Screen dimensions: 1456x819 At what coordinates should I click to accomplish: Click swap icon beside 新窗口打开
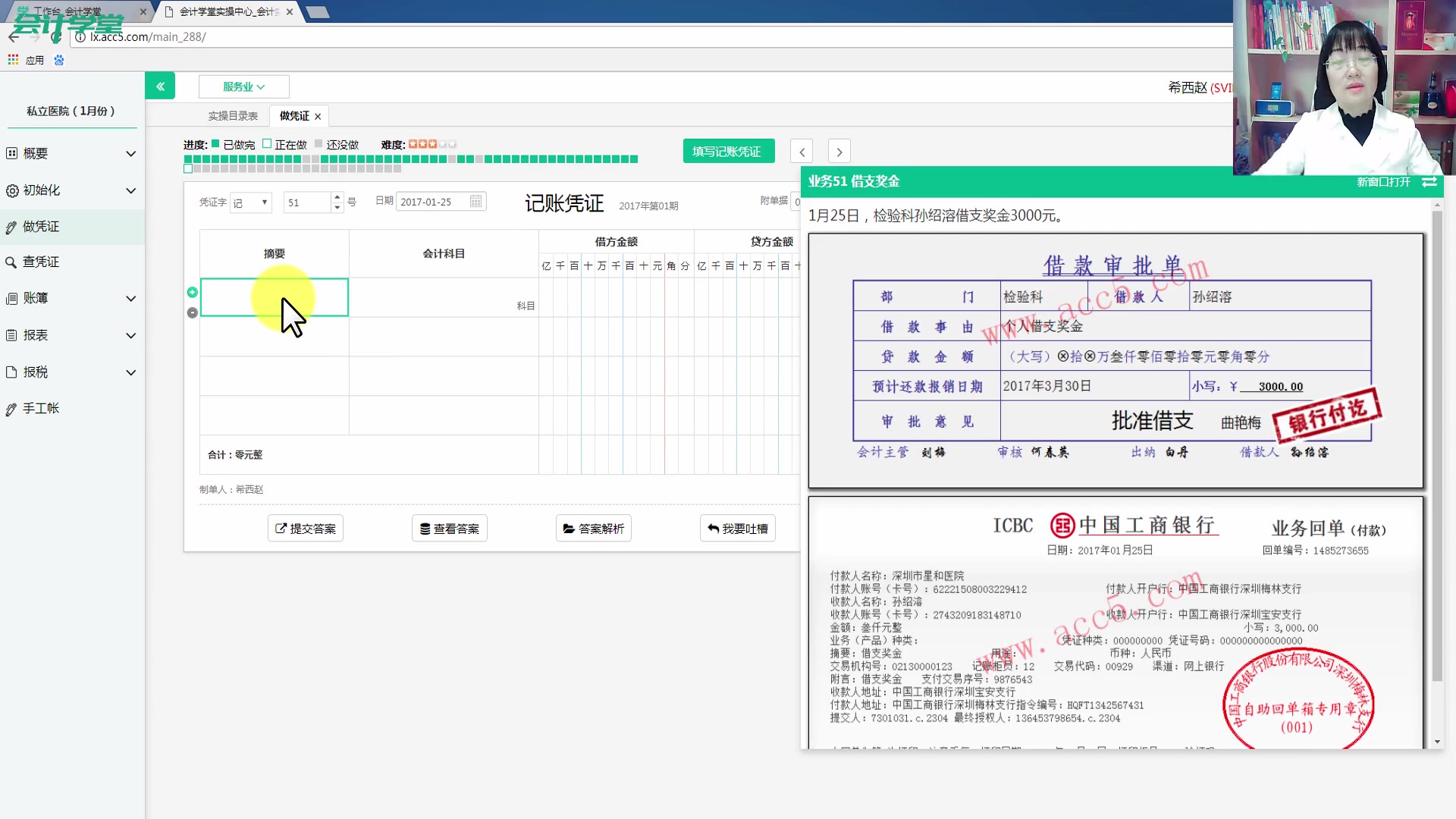(1429, 182)
